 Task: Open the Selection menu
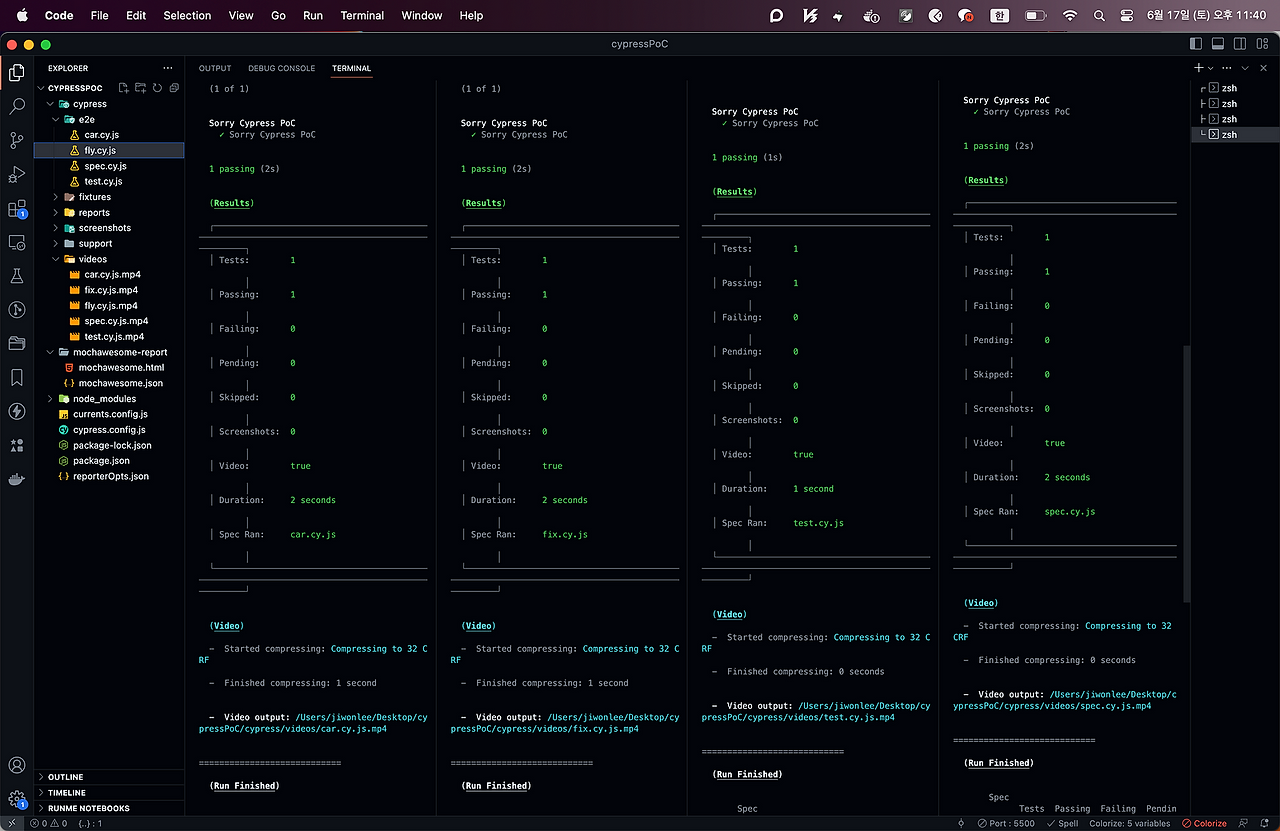click(187, 15)
